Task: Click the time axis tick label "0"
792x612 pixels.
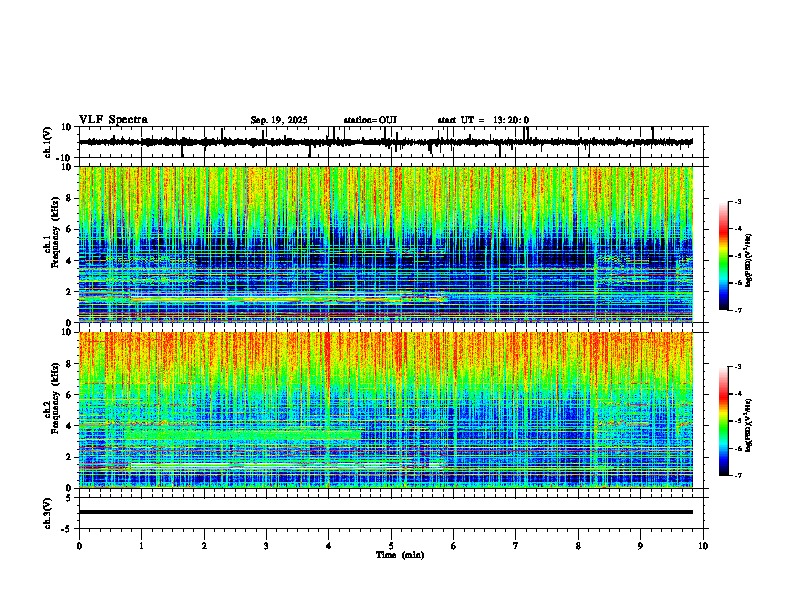Action: click(x=79, y=546)
